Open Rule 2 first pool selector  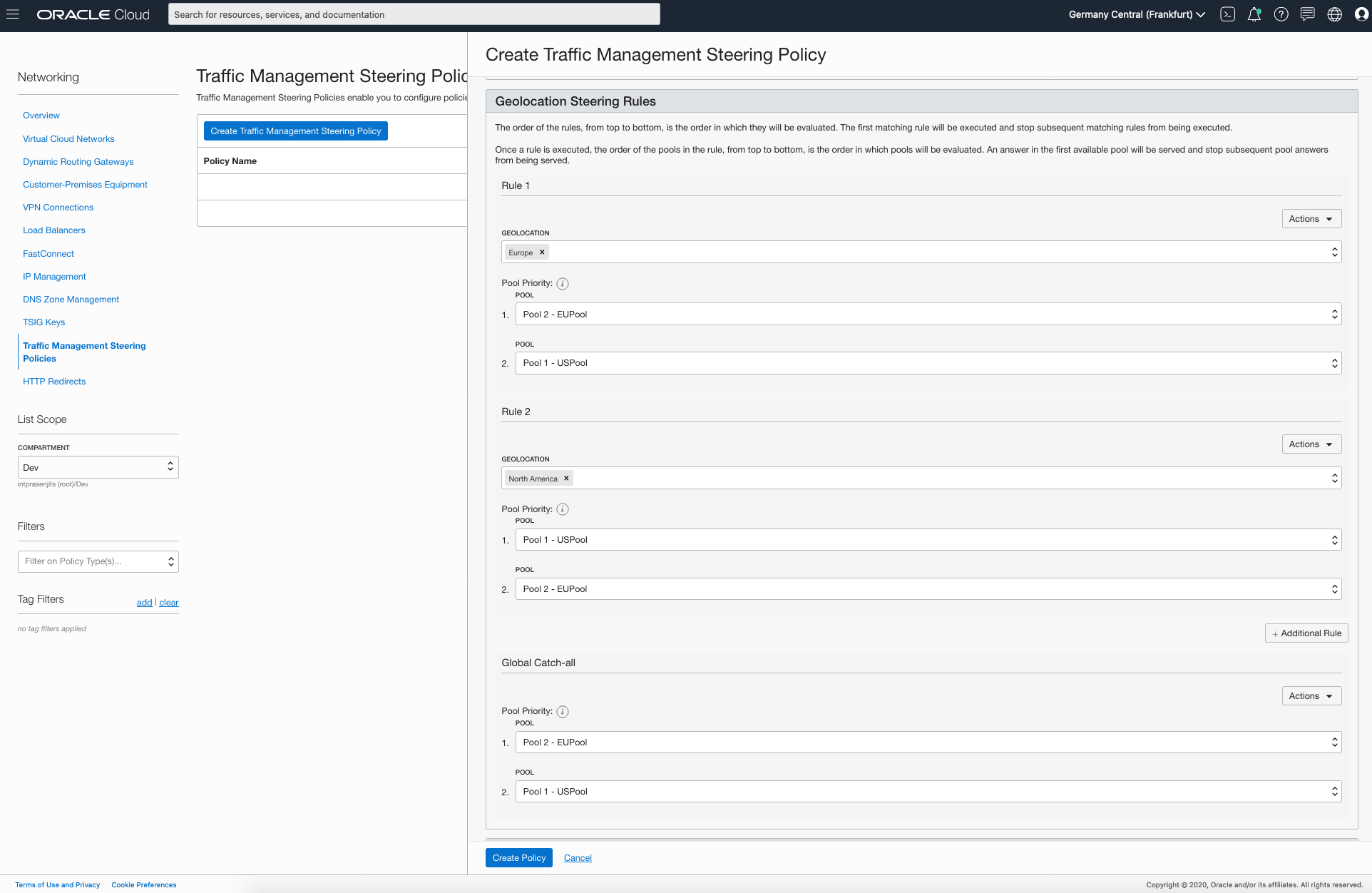(x=928, y=540)
